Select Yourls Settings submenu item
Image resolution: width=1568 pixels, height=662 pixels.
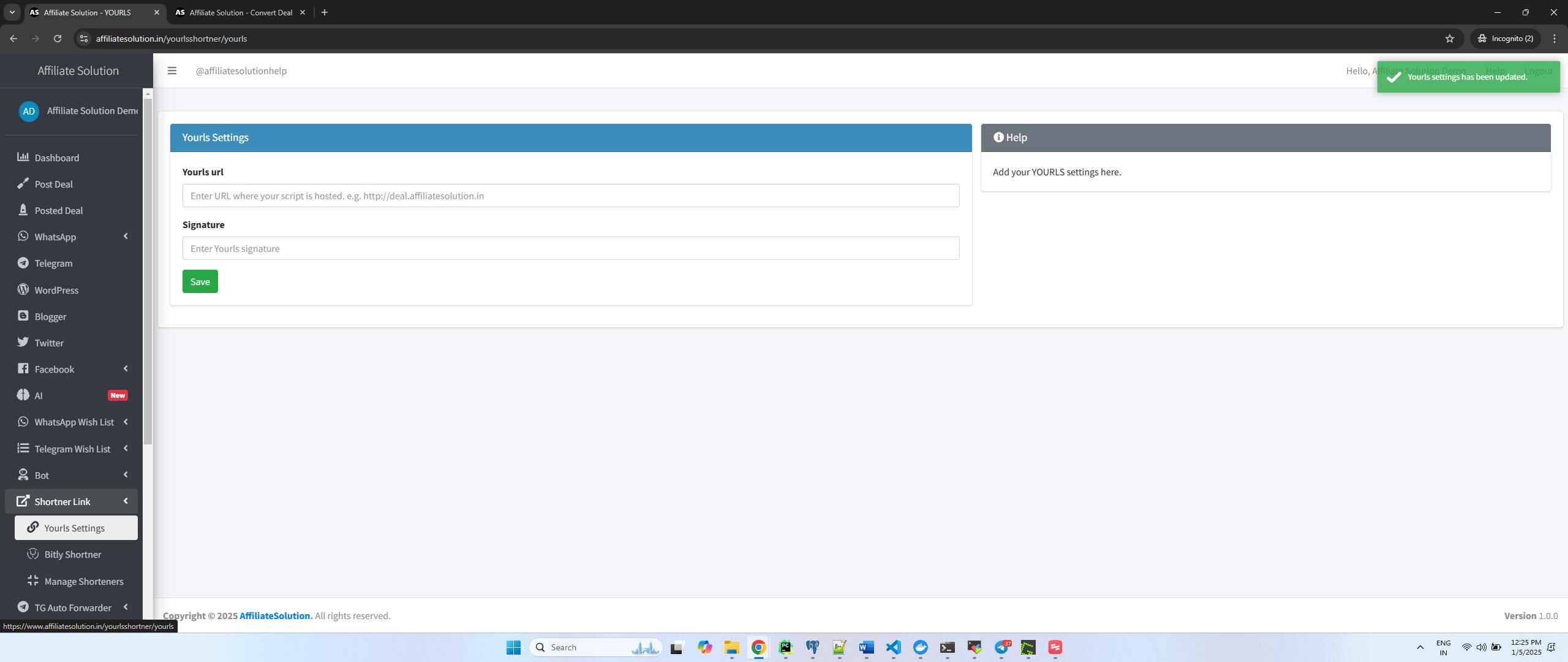[x=76, y=528]
